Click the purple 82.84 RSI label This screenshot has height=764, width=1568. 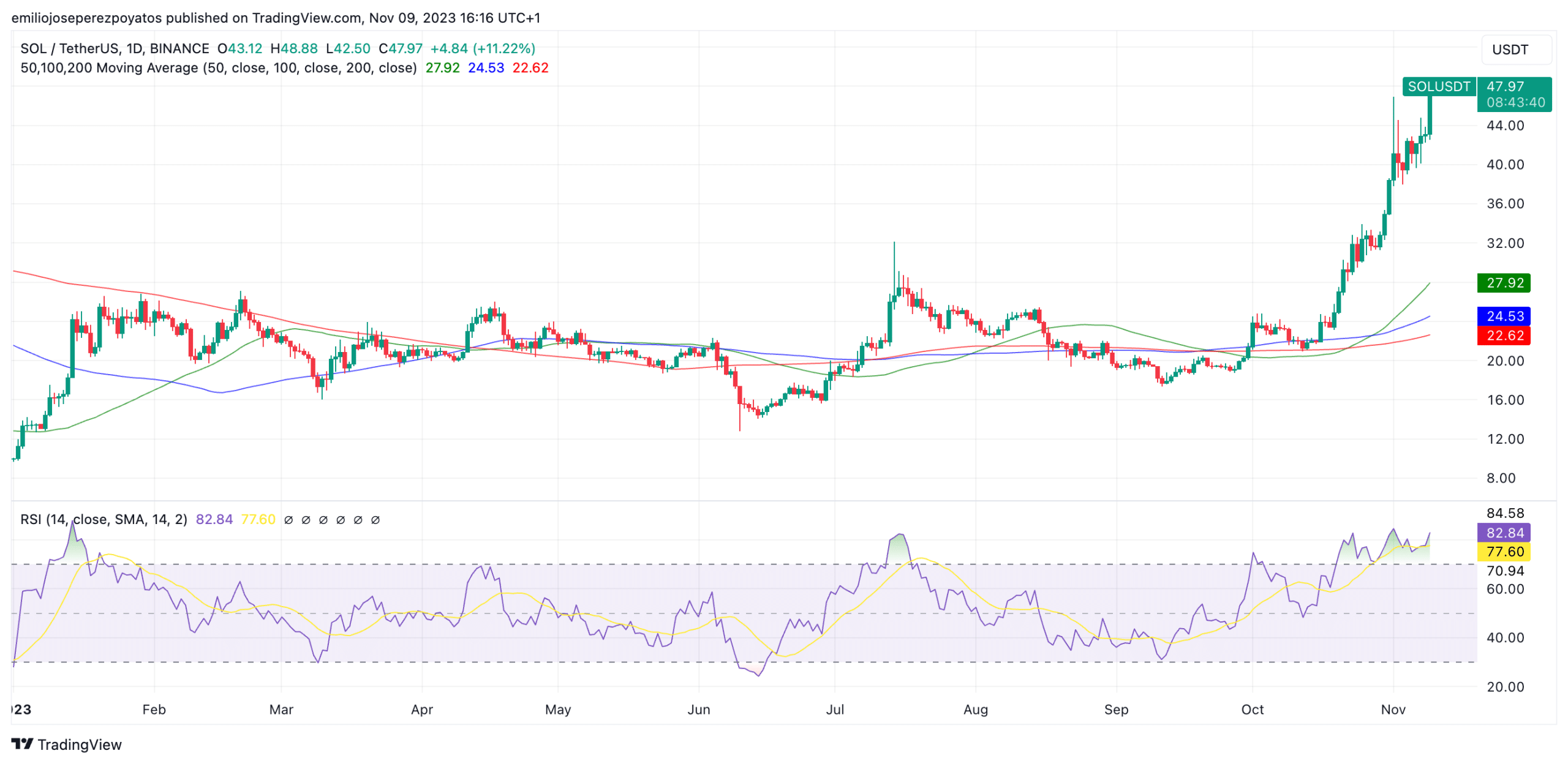pyautogui.click(x=1504, y=533)
